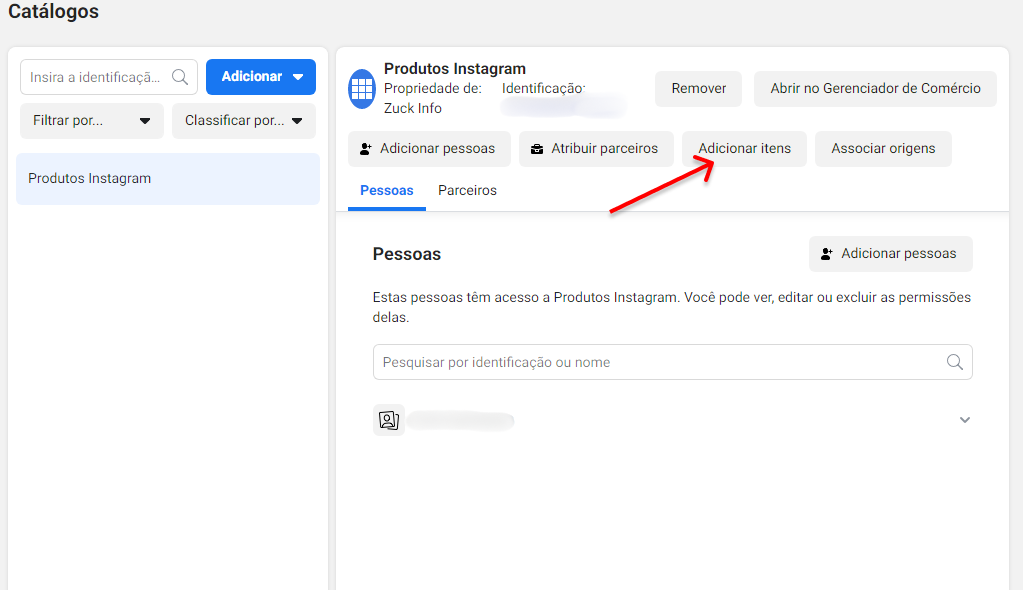Click the magnifier icon in catalog ID search
This screenshot has height=590, width=1023.
[180, 77]
